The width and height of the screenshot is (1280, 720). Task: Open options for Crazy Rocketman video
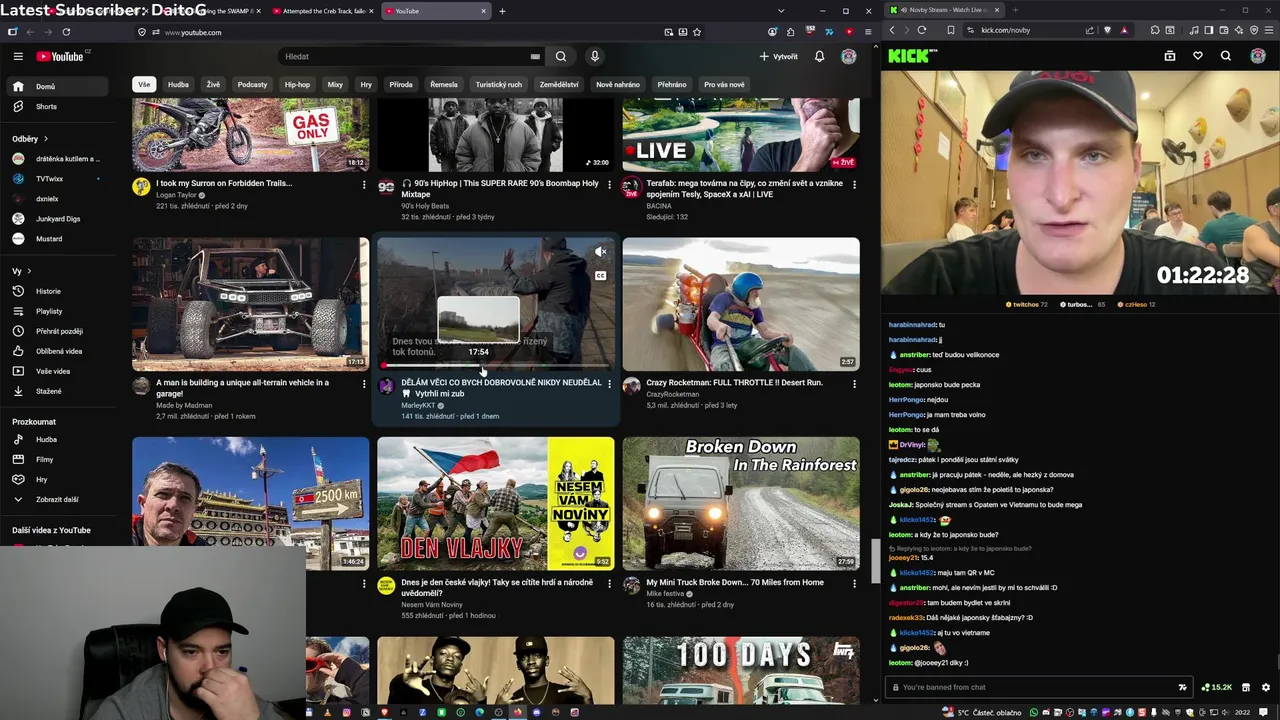pos(854,384)
